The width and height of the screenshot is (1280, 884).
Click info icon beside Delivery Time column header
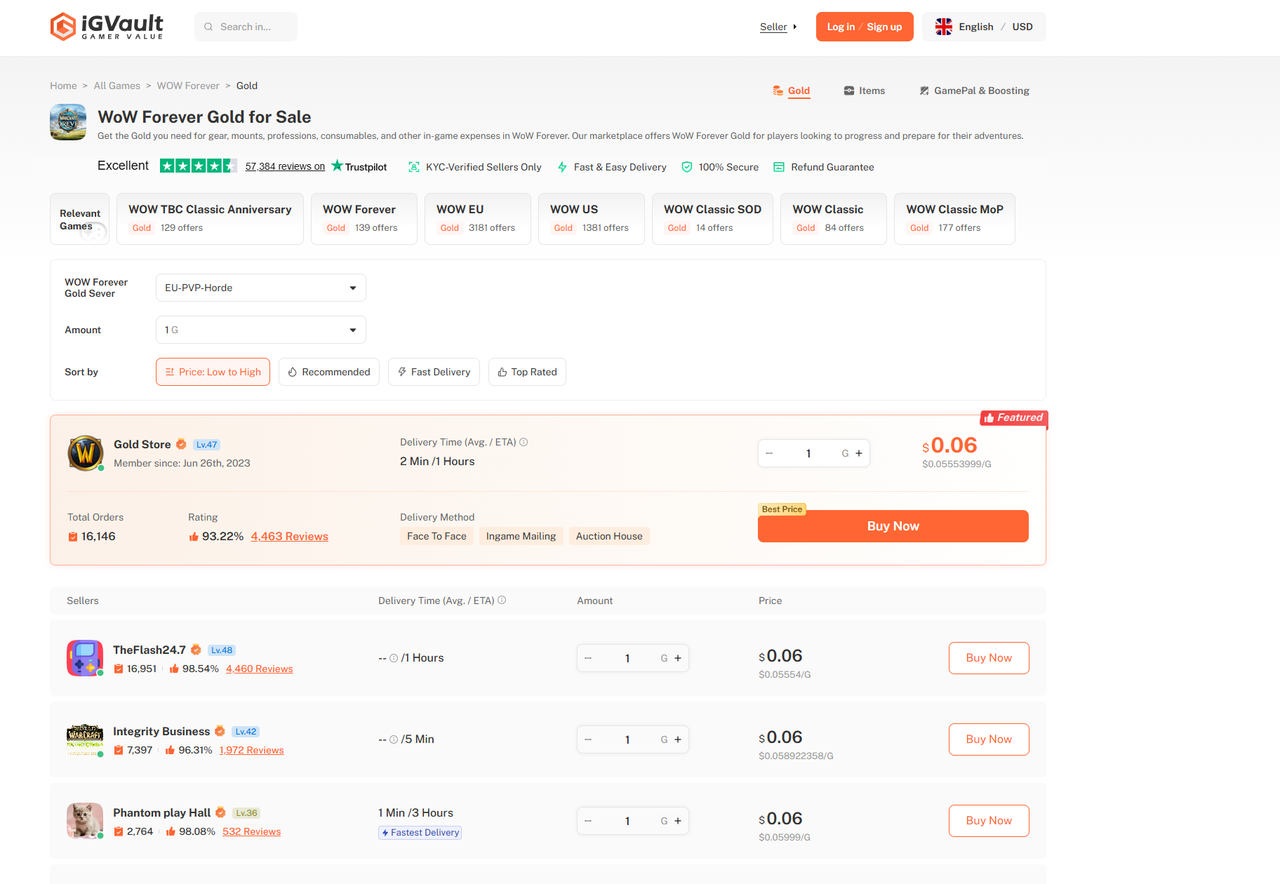coord(502,601)
